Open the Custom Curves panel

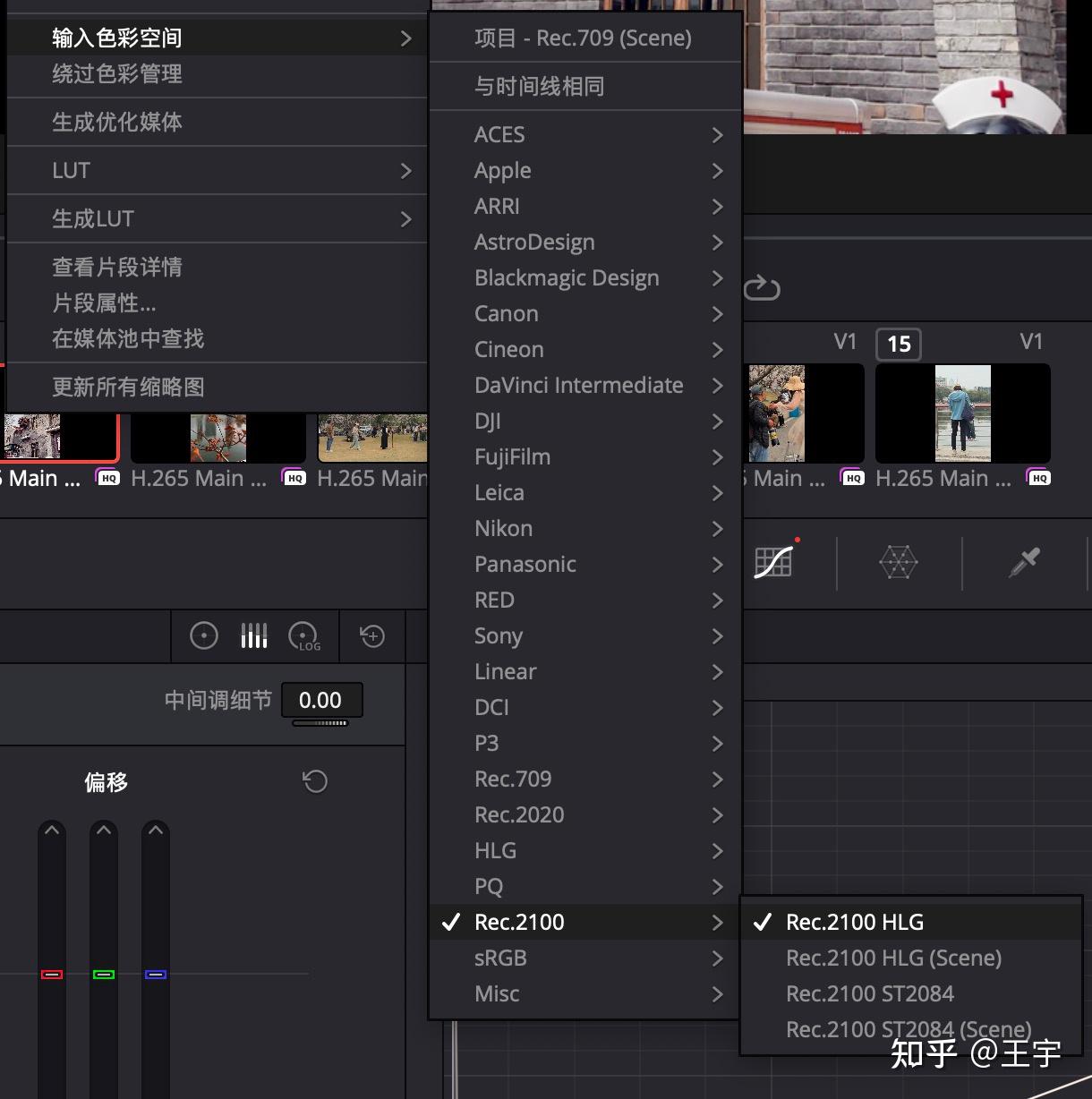tap(772, 562)
